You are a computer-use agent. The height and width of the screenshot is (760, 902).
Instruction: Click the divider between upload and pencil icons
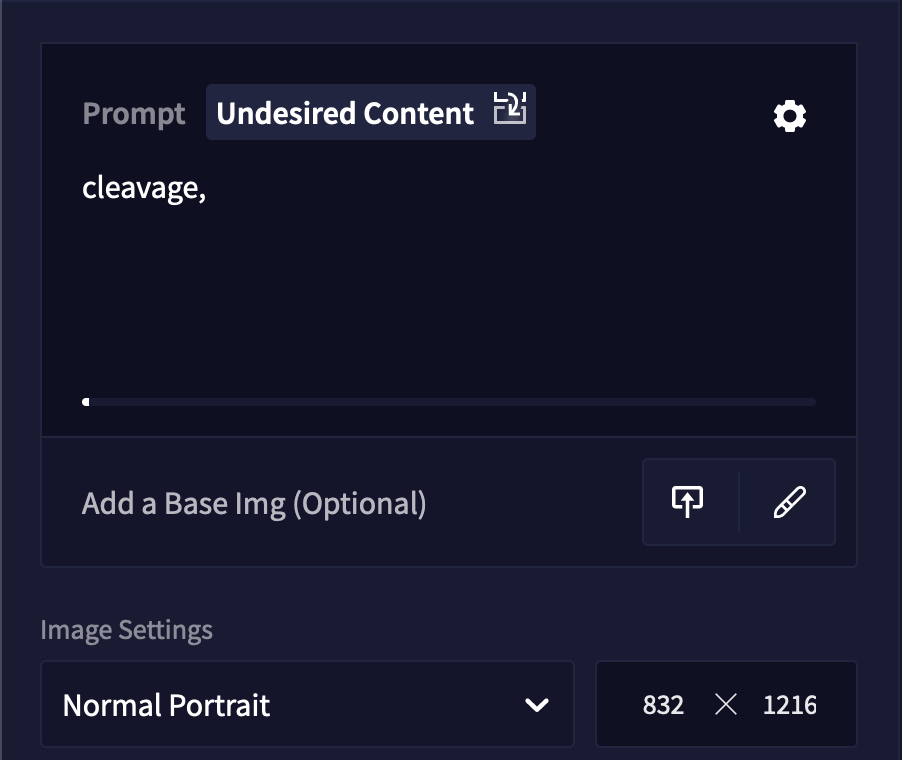pos(739,502)
